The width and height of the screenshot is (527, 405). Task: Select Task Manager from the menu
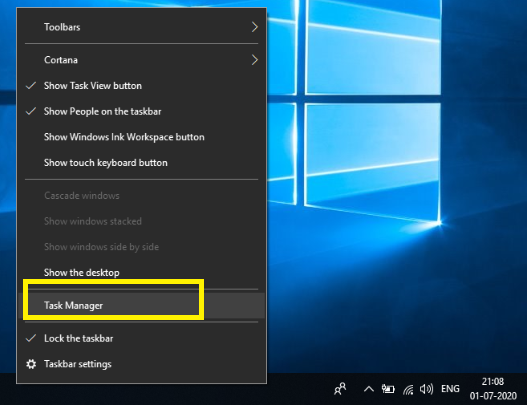(141, 306)
